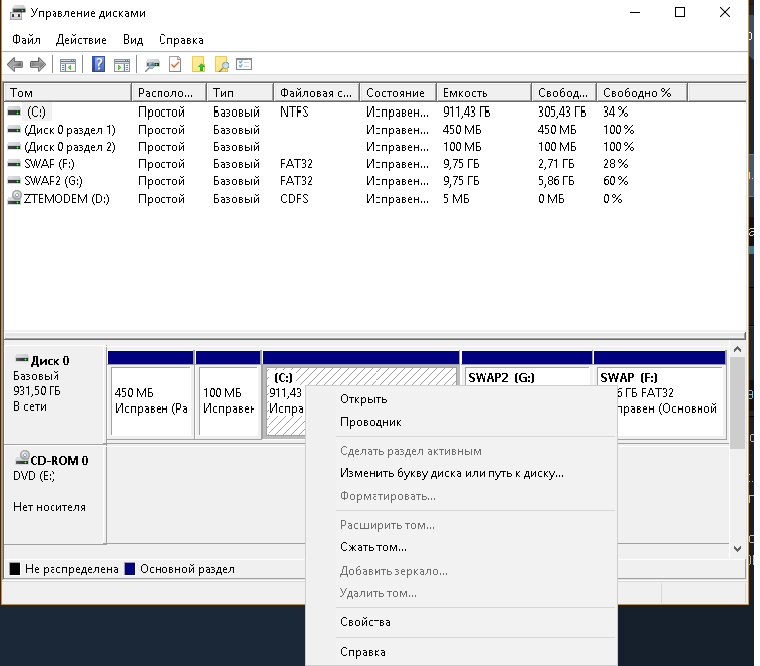
Task: Click the action pane toolbar icon
Action: pos(122,65)
